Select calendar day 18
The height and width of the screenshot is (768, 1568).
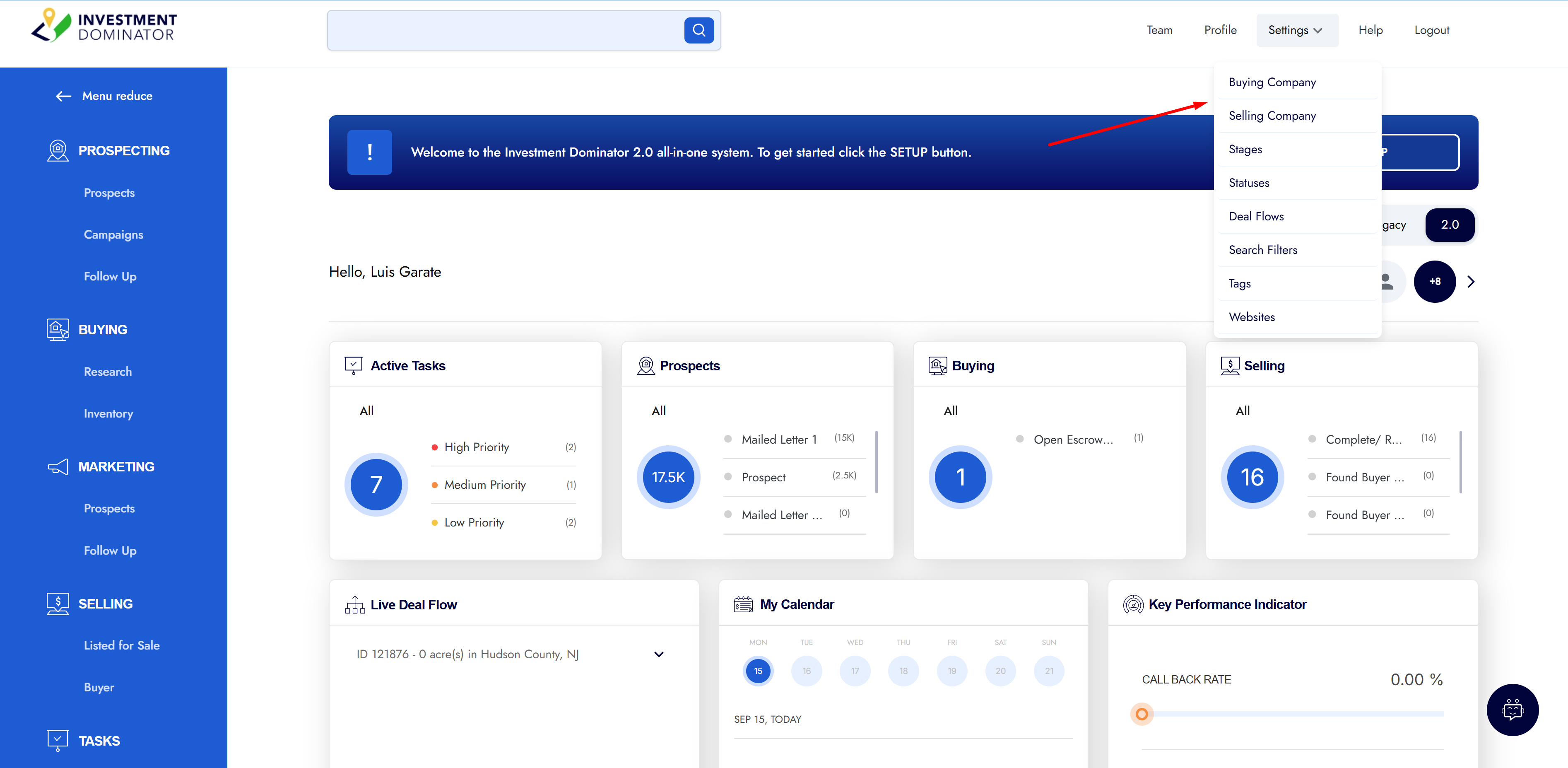click(x=903, y=671)
